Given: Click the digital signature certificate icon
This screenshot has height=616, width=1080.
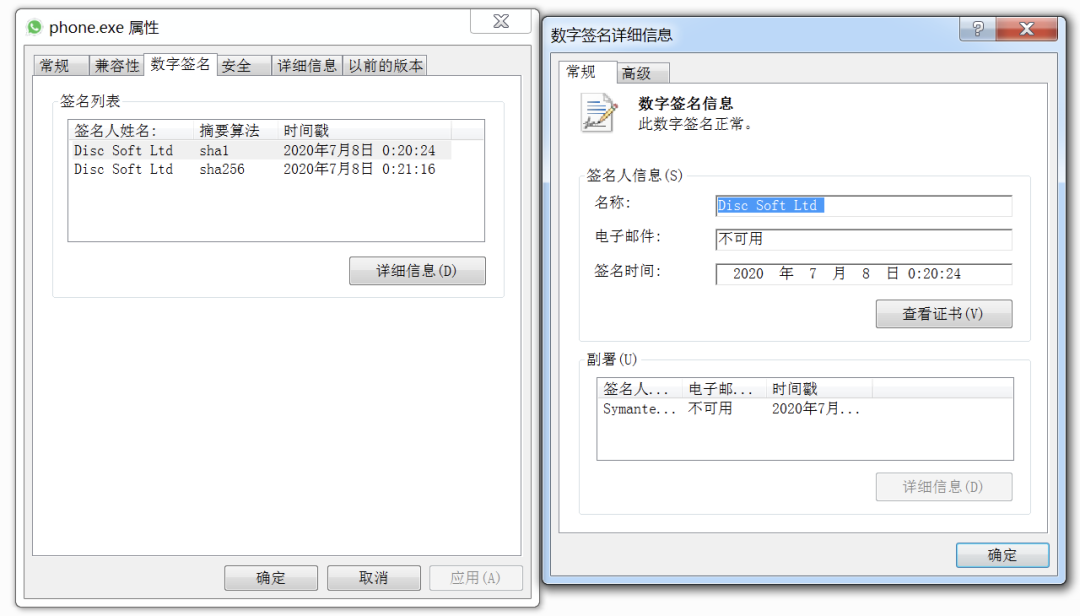Looking at the screenshot, I should coord(599,113).
